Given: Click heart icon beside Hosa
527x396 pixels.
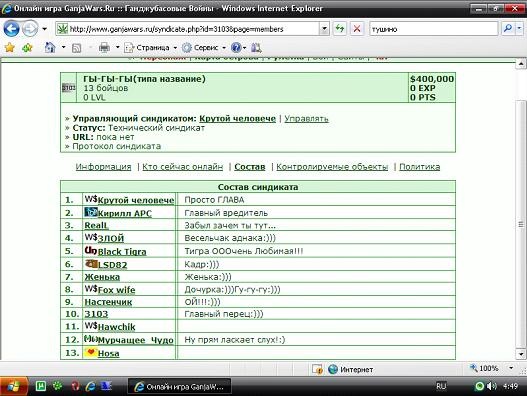Looking at the screenshot, I should pyautogui.click(x=91, y=352).
